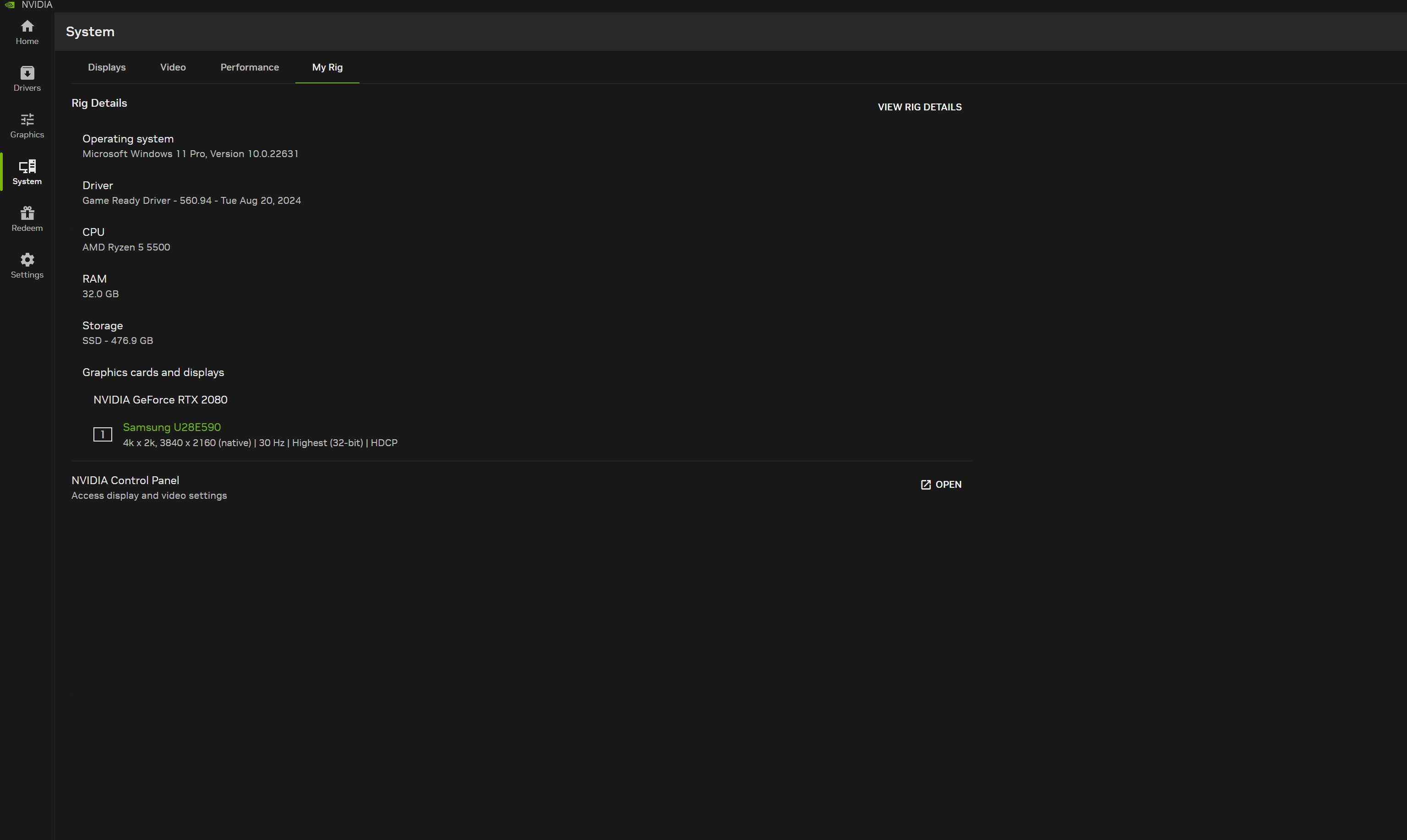Image resolution: width=1407 pixels, height=840 pixels.
Task: Select the System sidebar icon
Action: (x=27, y=173)
